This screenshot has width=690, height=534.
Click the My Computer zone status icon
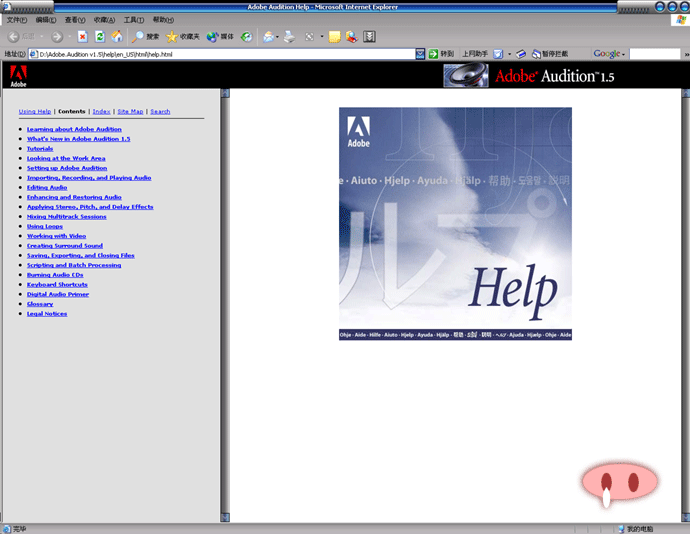(621, 529)
